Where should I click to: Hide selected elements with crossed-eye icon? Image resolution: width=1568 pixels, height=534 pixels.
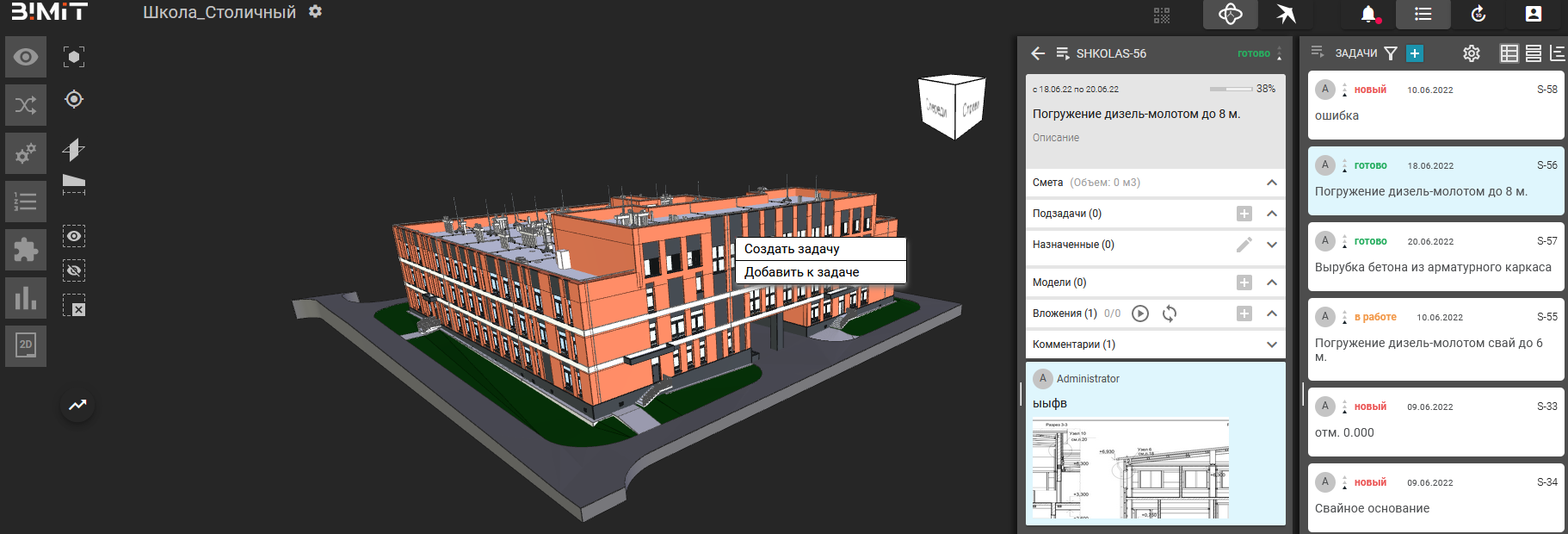coord(74,270)
